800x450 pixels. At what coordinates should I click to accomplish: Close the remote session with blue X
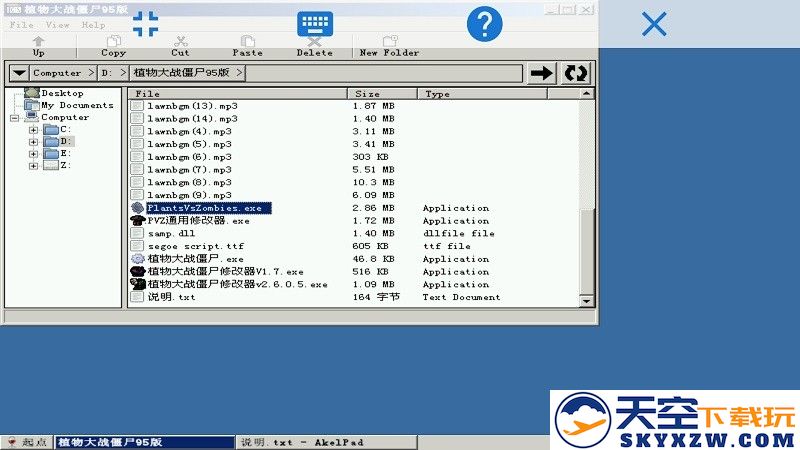tap(654, 24)
